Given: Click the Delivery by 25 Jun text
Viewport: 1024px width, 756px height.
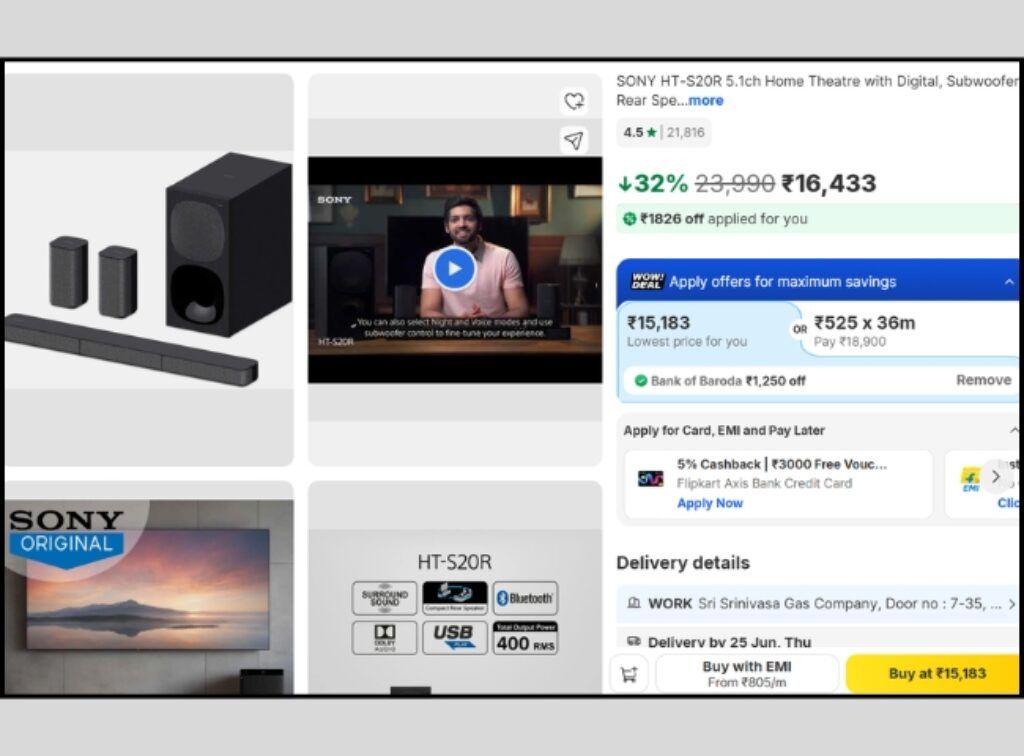Looking at the screenshot, I should [x=729, y=642].
